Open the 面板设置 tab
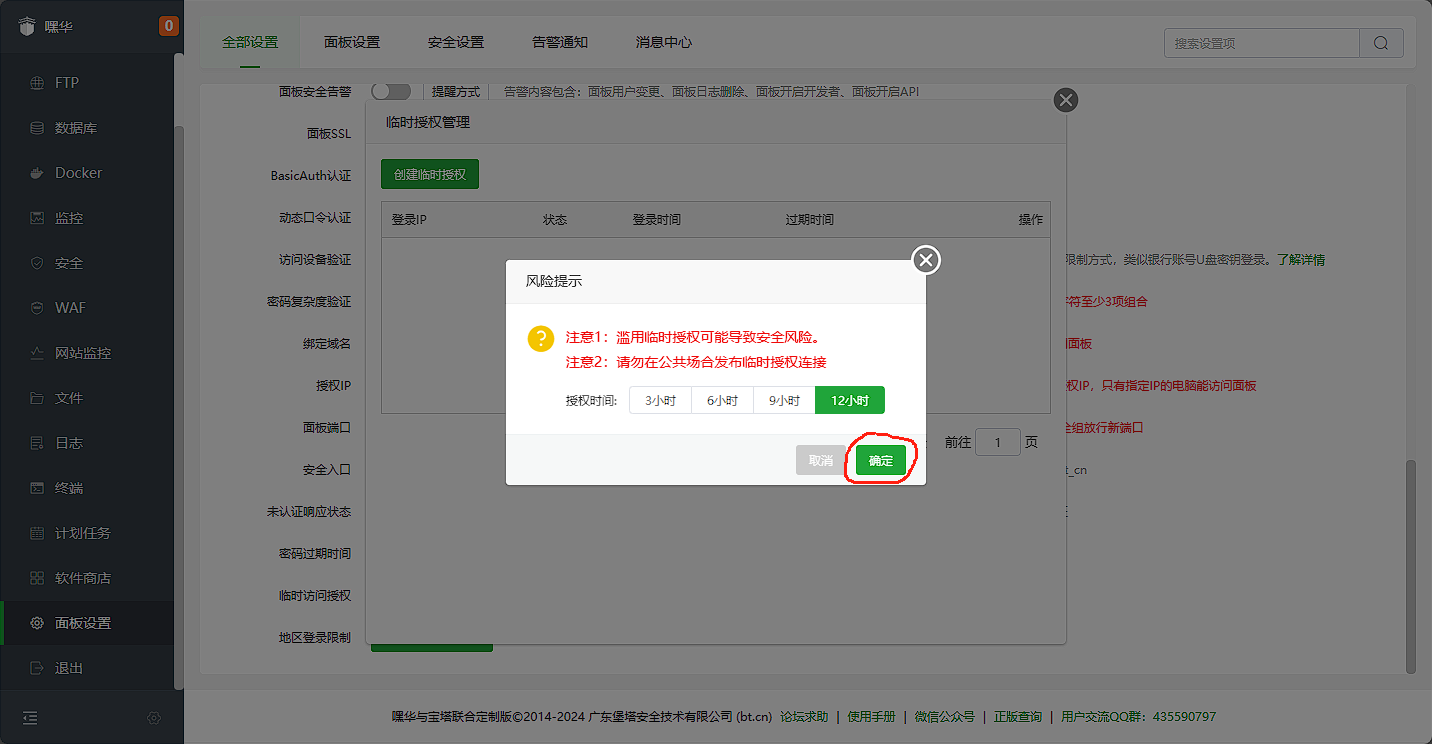Screen dimensions: 1432x744 [352, 43]
